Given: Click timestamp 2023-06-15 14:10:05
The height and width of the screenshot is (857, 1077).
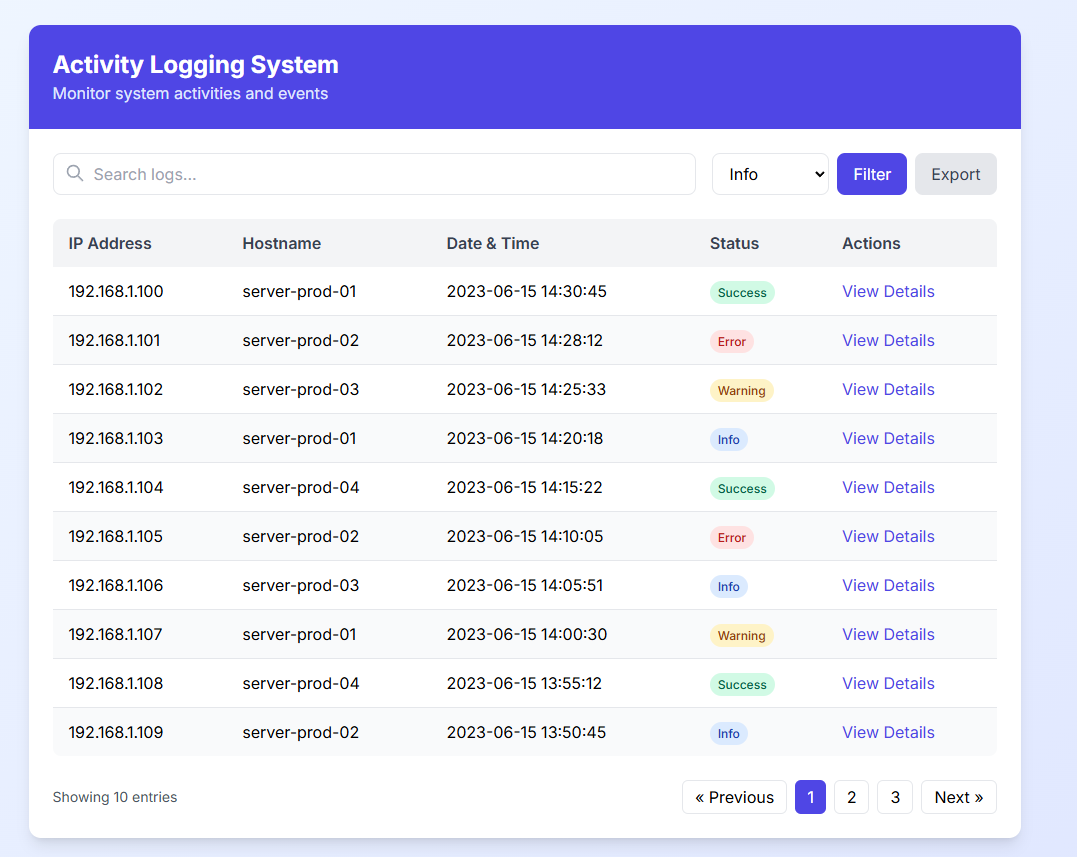Looking at the screenshot, I should point(525,536).
